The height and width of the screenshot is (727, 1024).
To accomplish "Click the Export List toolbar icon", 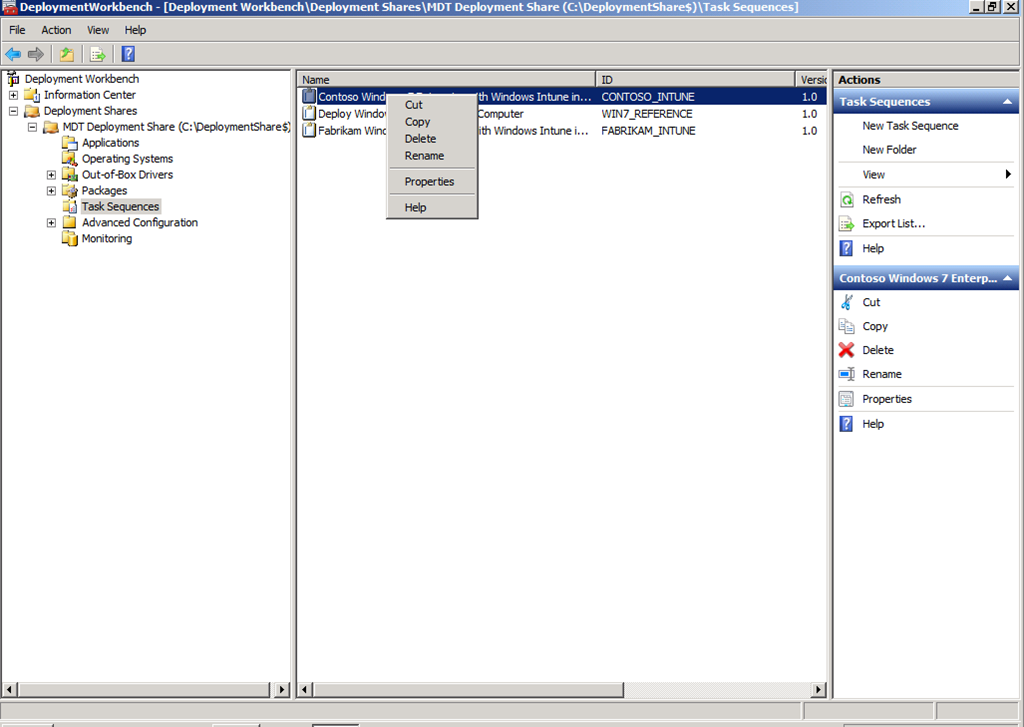I will [x=97, y=54].
